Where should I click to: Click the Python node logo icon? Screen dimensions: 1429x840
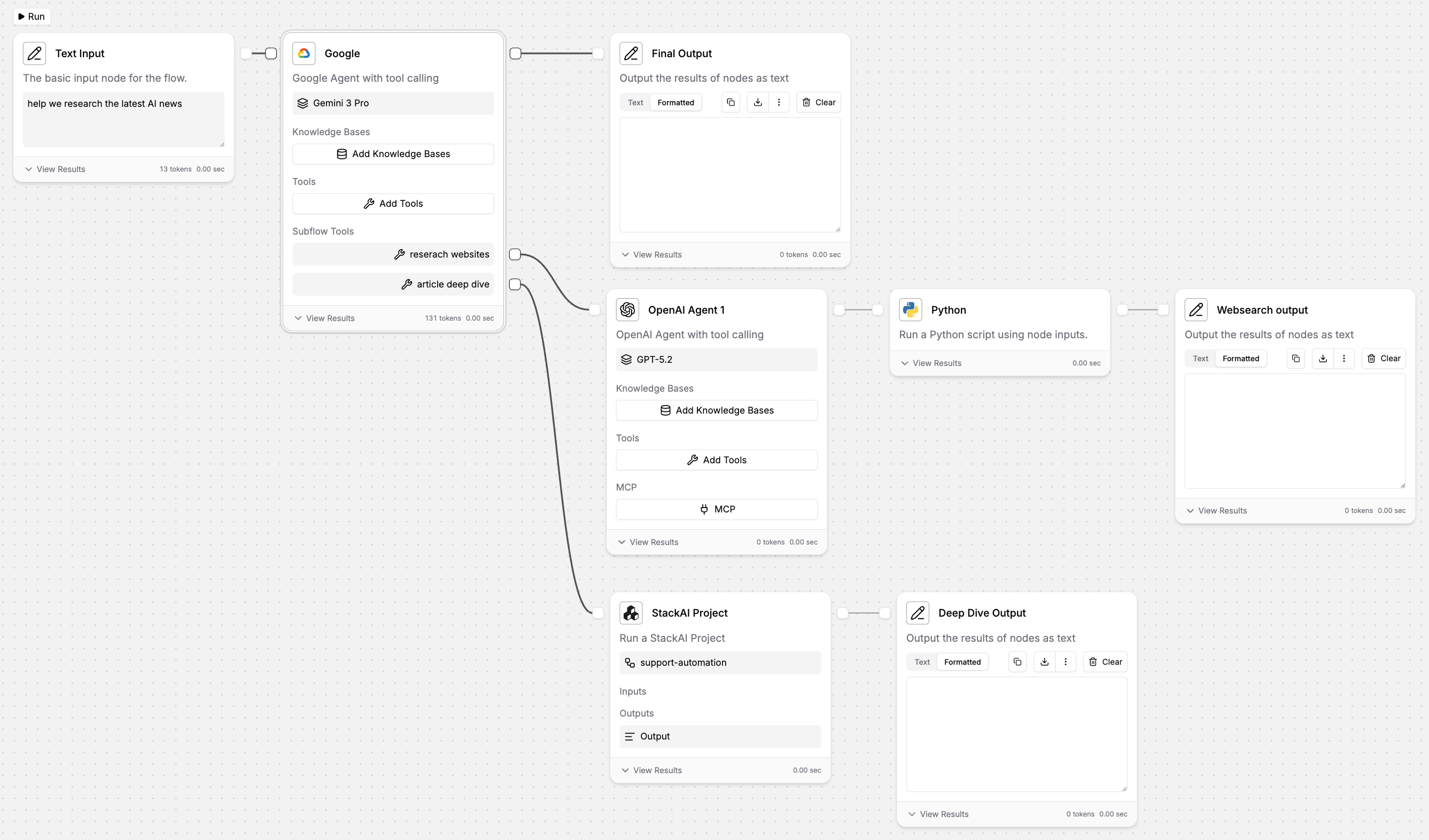[x=910, y=310]
